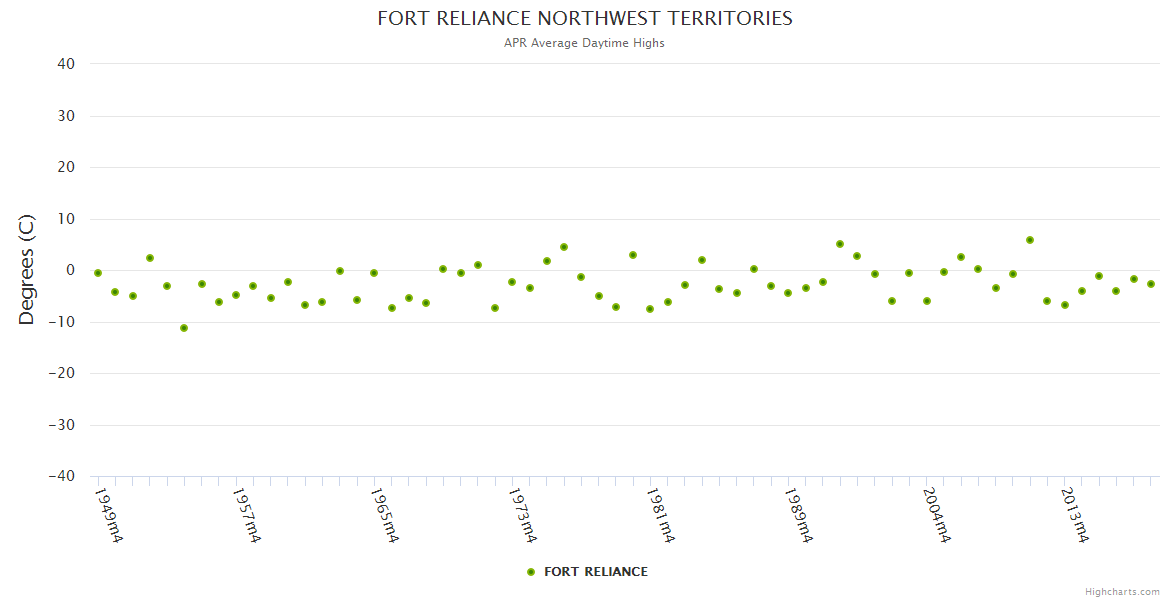Click the green legend marker dot
The width and height of the screenshot is (1170, 600).
(531, 572)
